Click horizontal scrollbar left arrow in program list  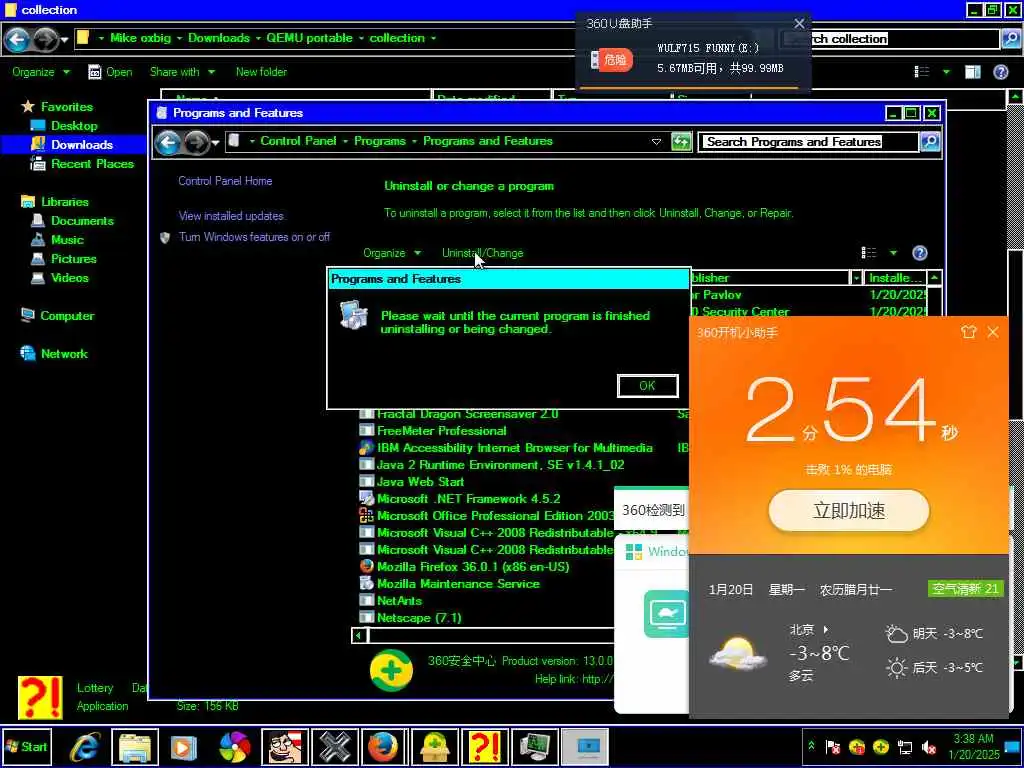tap(358, 635)
